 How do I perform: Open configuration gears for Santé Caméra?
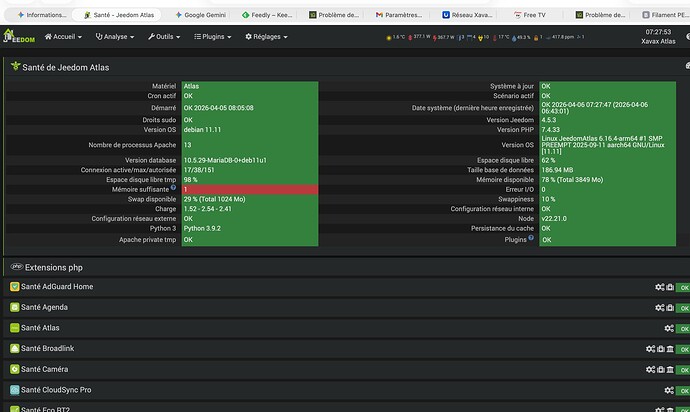(650, 369)
